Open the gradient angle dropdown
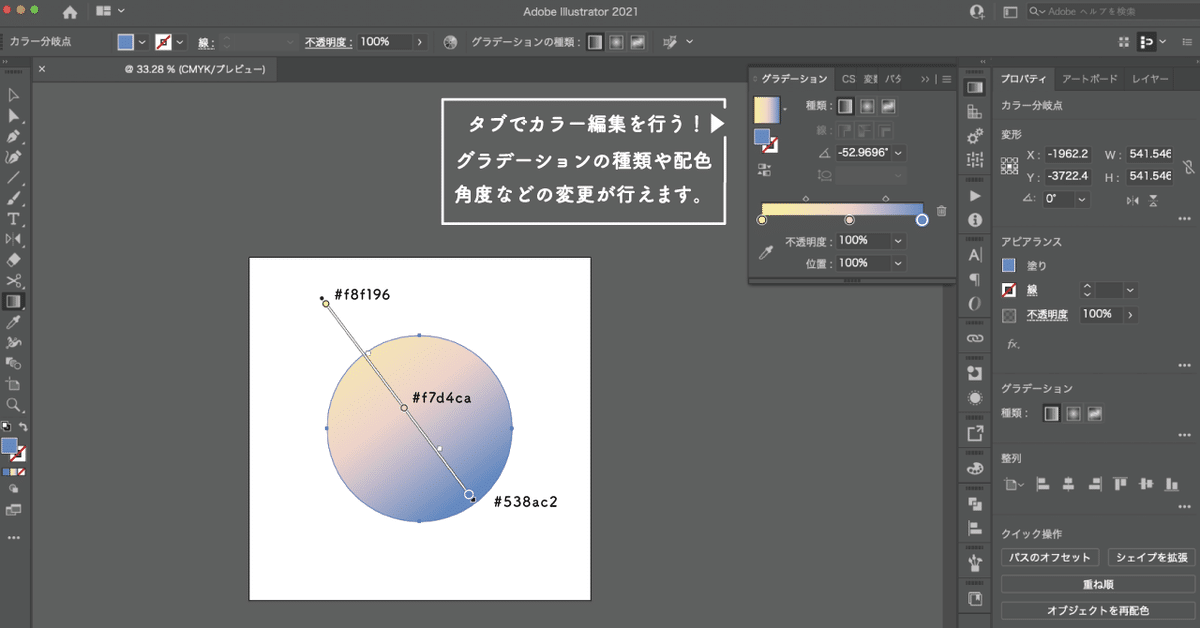 click(897, 153)
